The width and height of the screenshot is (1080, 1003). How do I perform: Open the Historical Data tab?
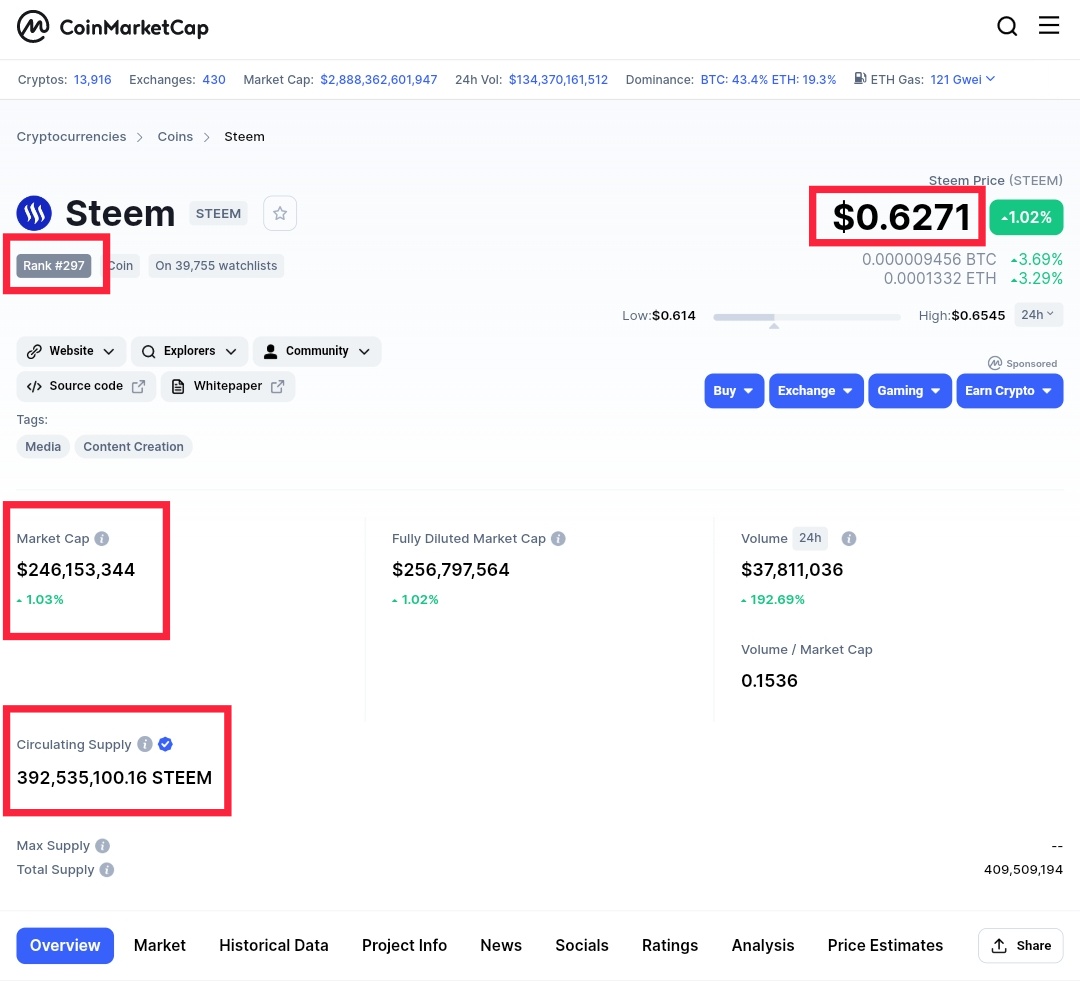point(273,945)
